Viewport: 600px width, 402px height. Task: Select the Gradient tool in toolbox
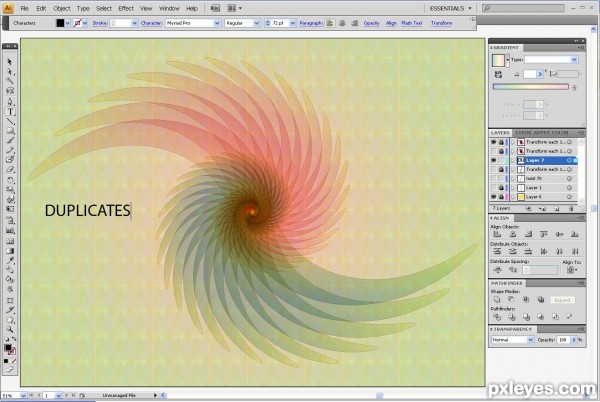10,251
